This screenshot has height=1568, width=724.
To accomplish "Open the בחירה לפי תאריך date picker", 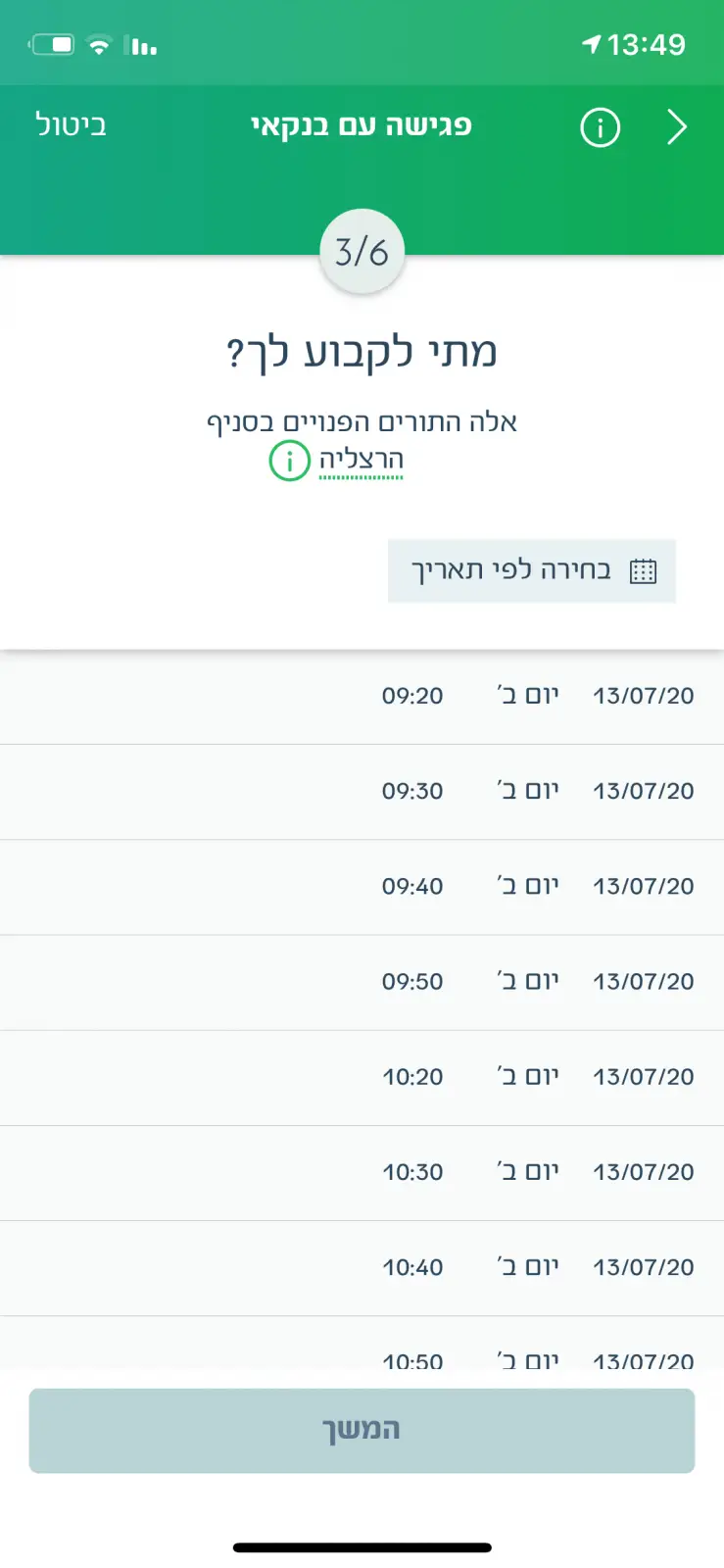I will tap(531, 570).
